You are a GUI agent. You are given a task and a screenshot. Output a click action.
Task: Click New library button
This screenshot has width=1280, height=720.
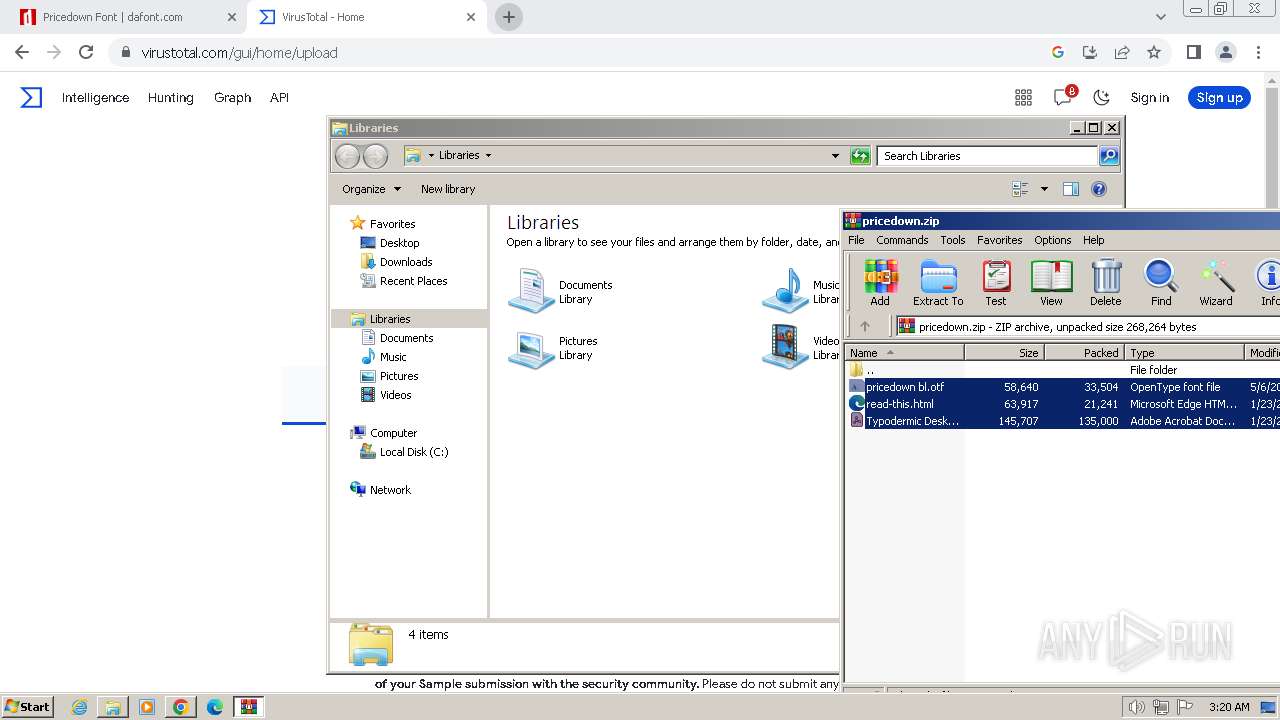(x=448, y=189)
